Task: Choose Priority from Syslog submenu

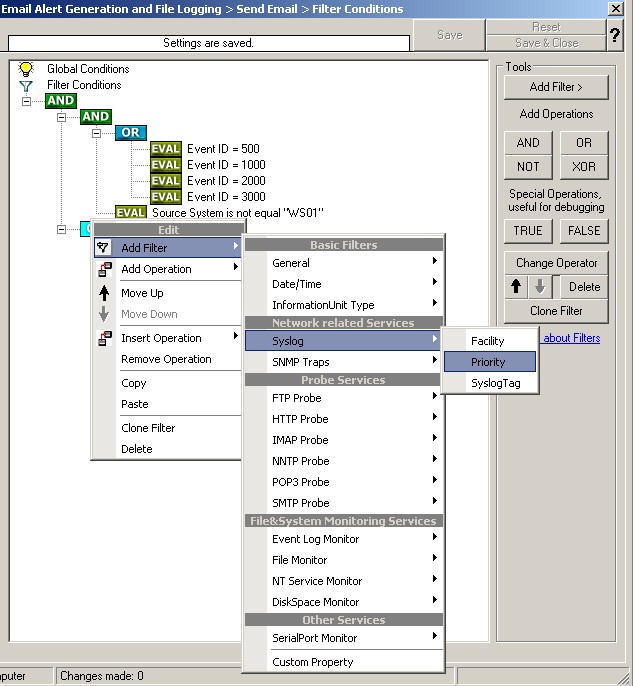Action: pyautogui.click(x=490, y=362)
